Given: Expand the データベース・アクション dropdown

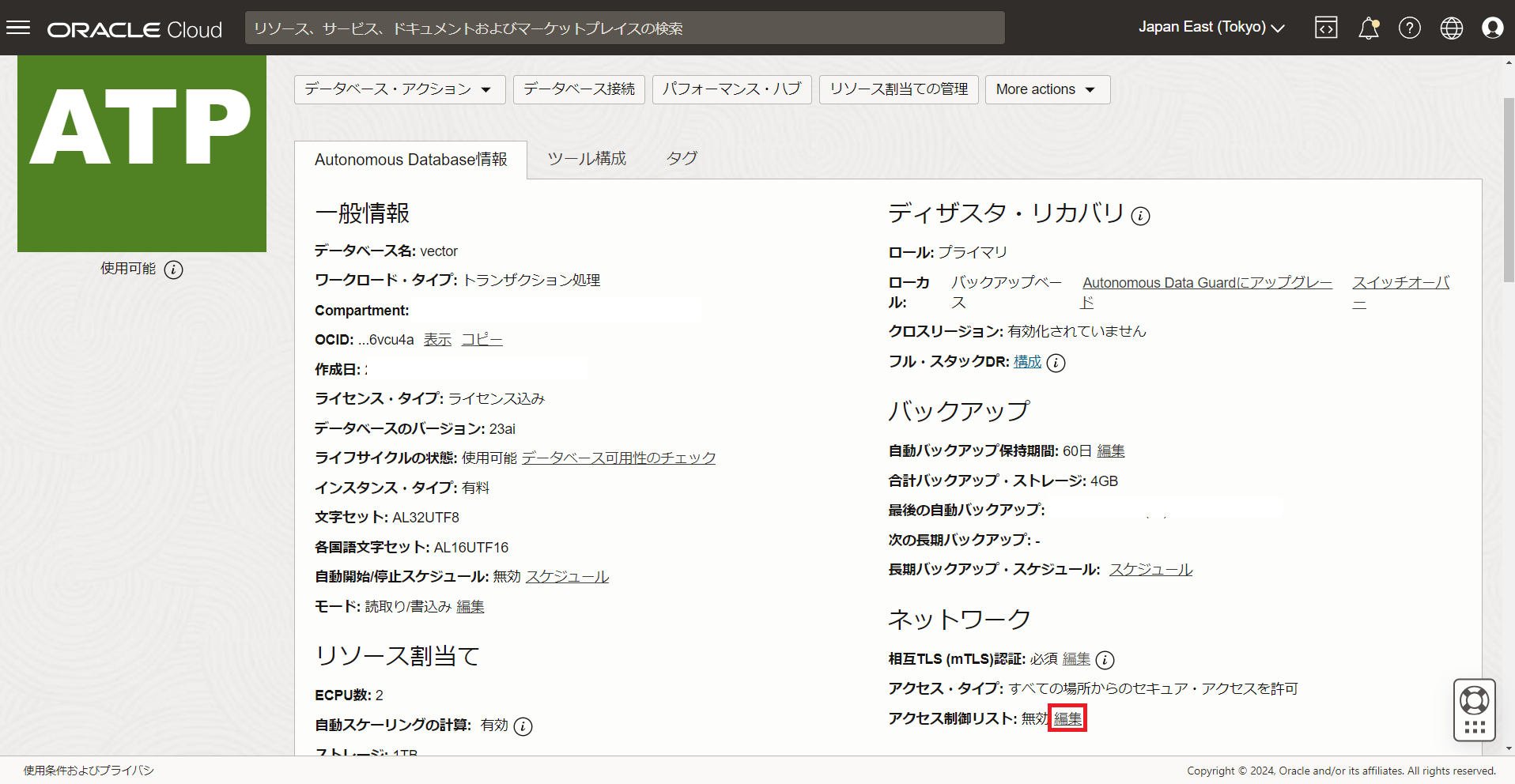Looking at the screenshot, I should [398, 89].
